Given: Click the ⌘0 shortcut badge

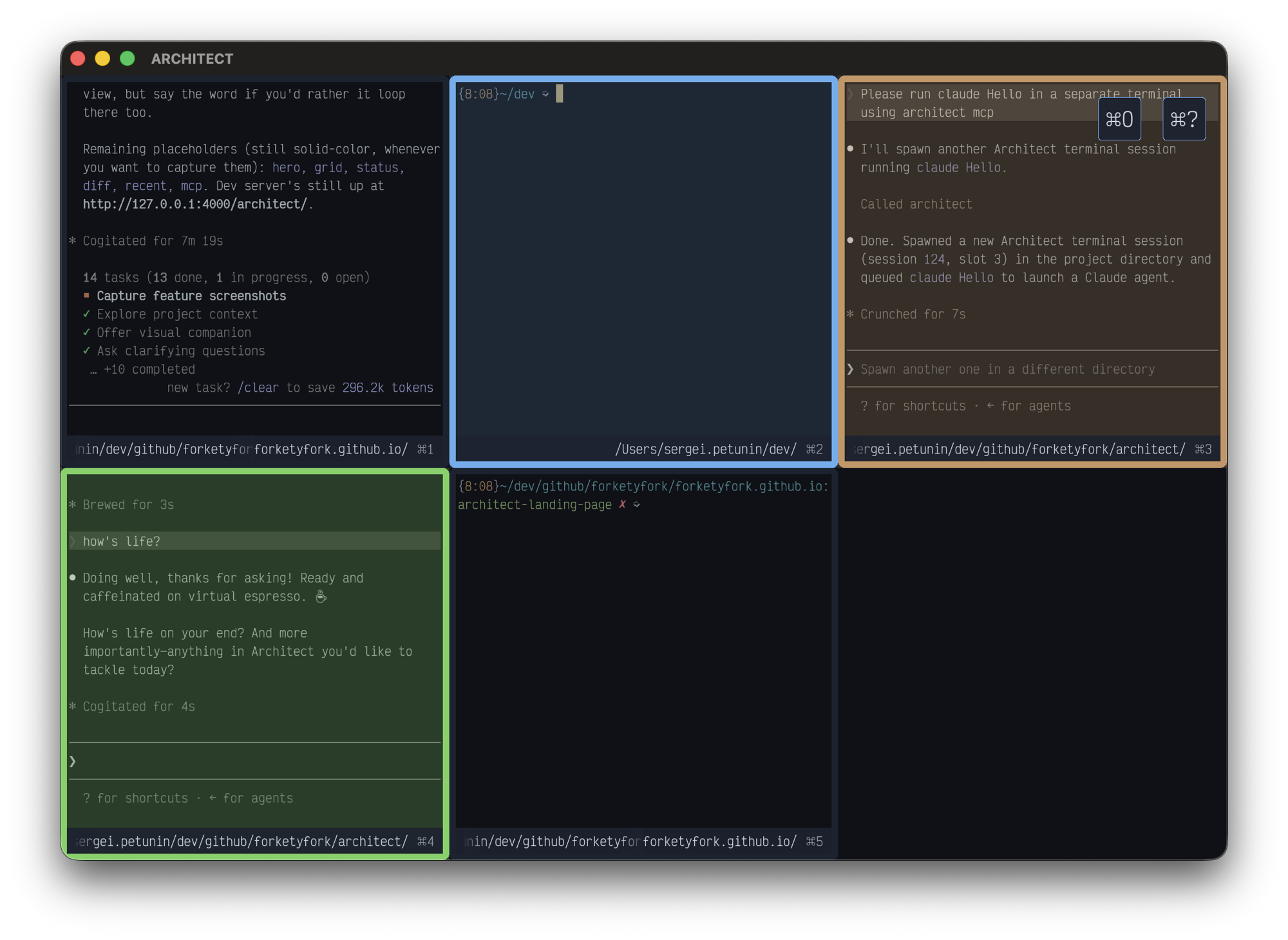Looking at the screenshot, I should click(1119, 119).
